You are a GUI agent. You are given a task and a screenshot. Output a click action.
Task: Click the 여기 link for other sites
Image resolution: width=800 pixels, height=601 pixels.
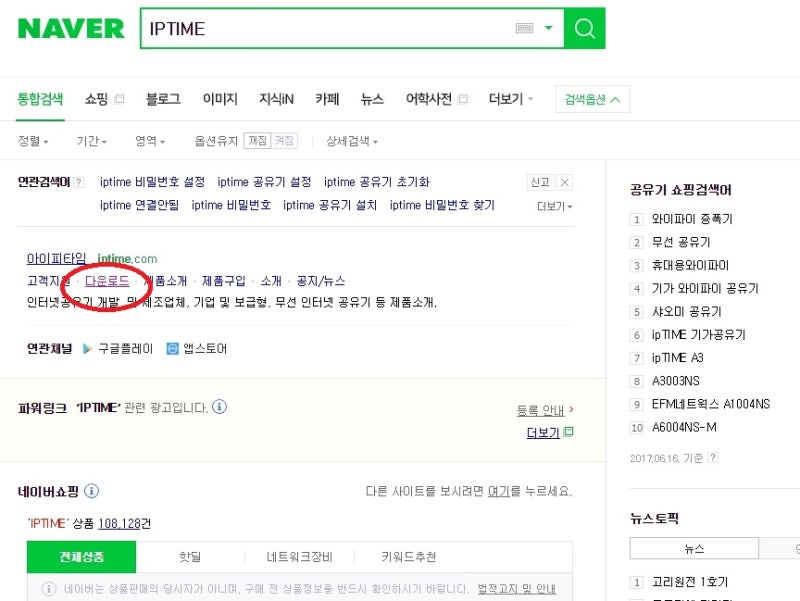click(x=498, y=491)
